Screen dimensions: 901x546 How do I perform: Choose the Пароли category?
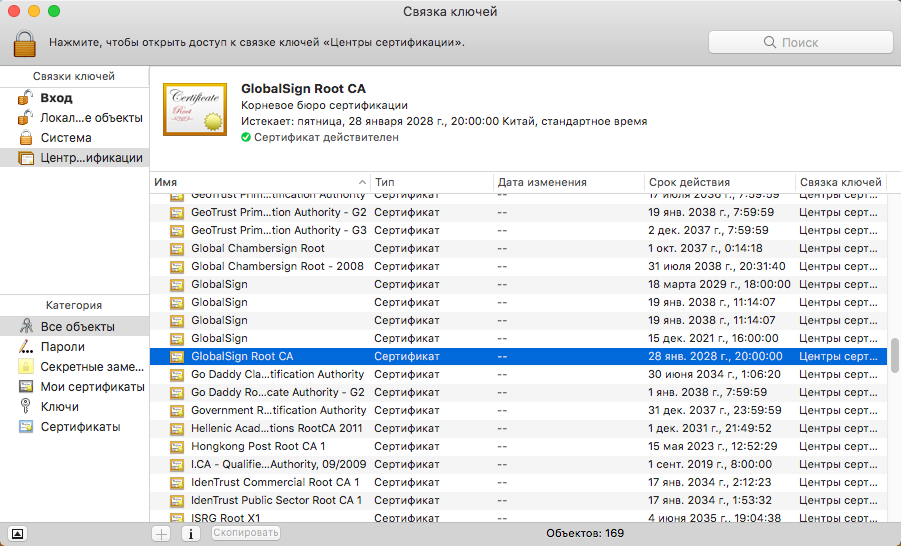point(75,347)
